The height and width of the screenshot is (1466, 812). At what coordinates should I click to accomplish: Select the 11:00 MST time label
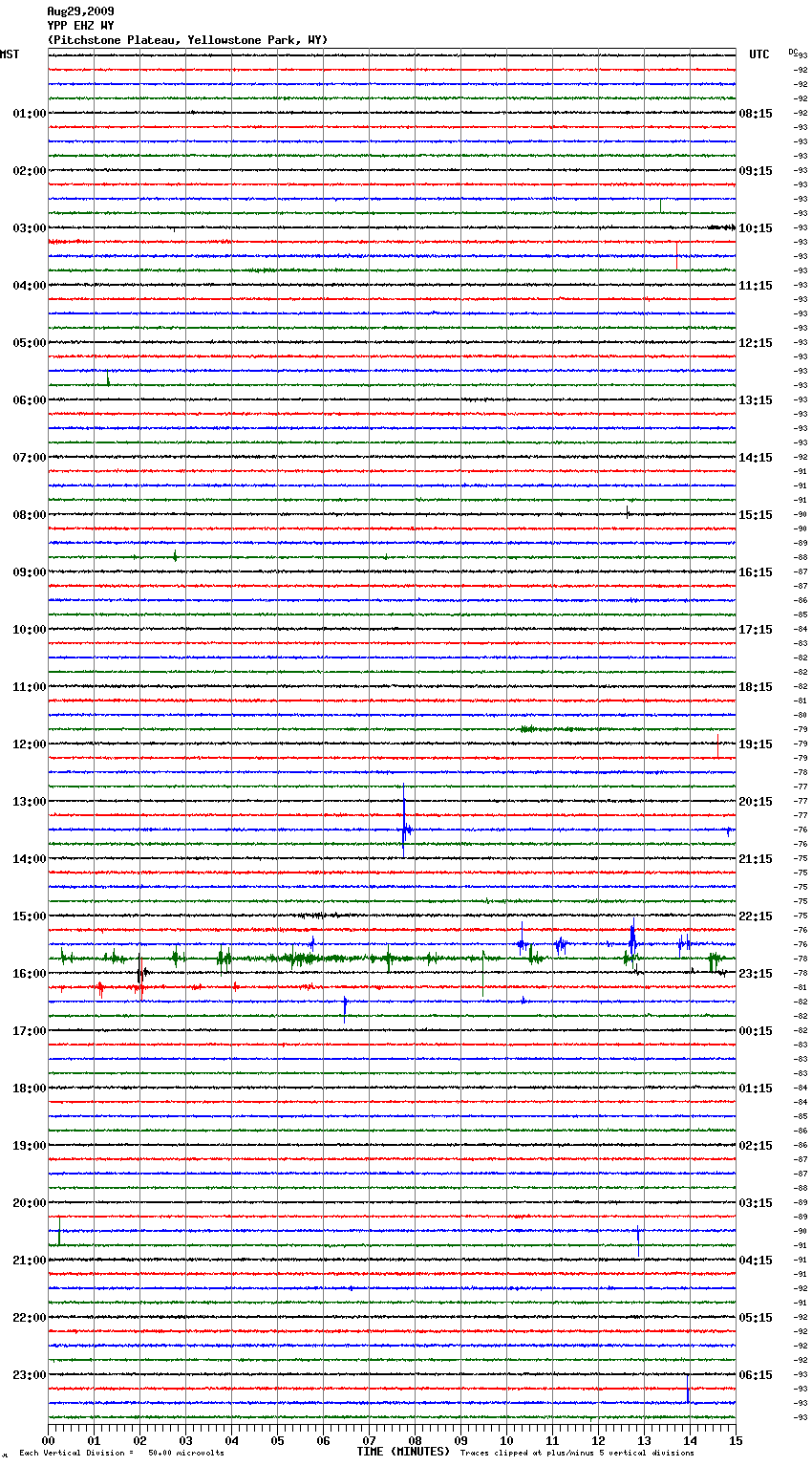tap(30, 687)
